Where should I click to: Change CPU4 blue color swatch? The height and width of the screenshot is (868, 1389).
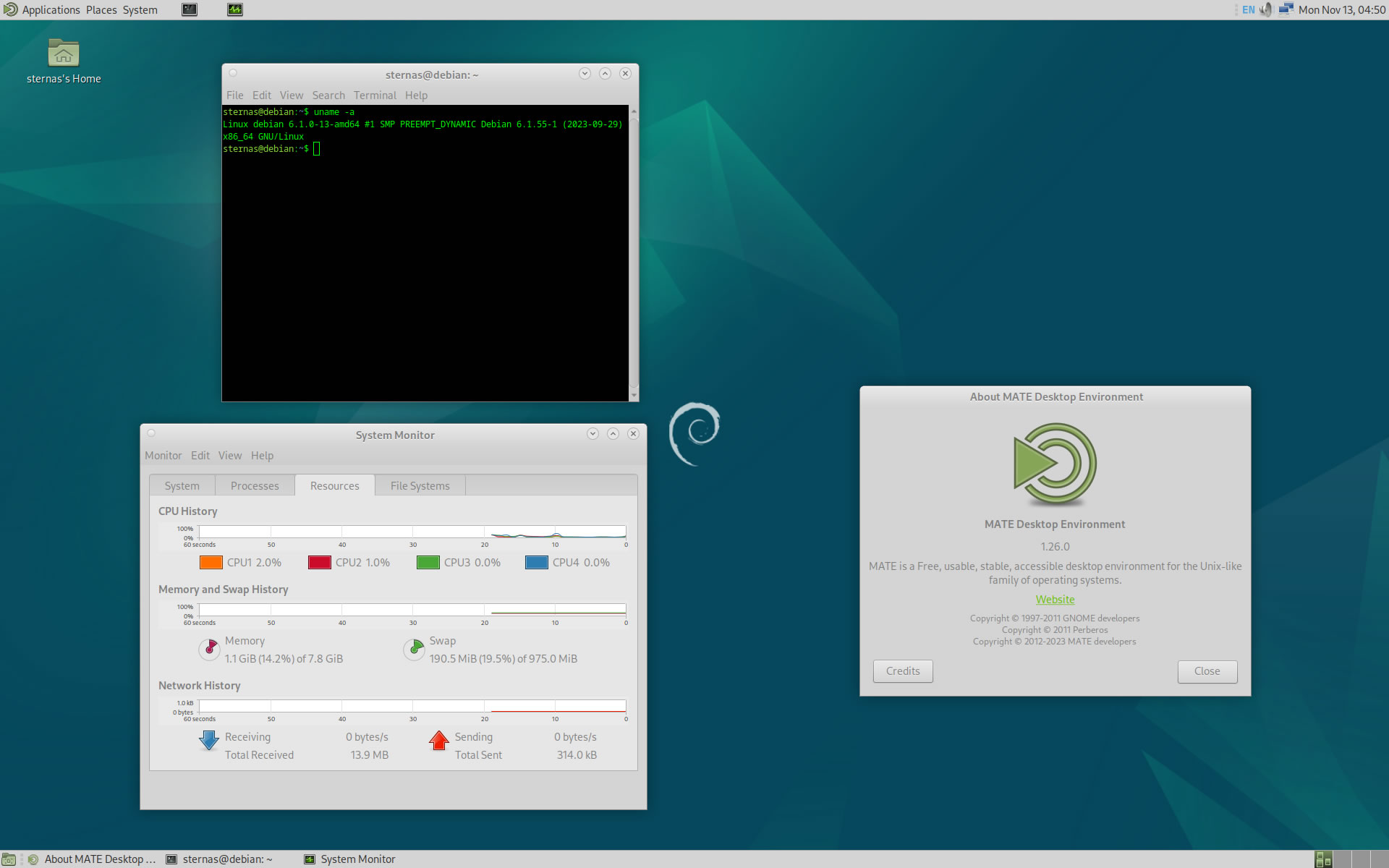click(x=537, y=563)
